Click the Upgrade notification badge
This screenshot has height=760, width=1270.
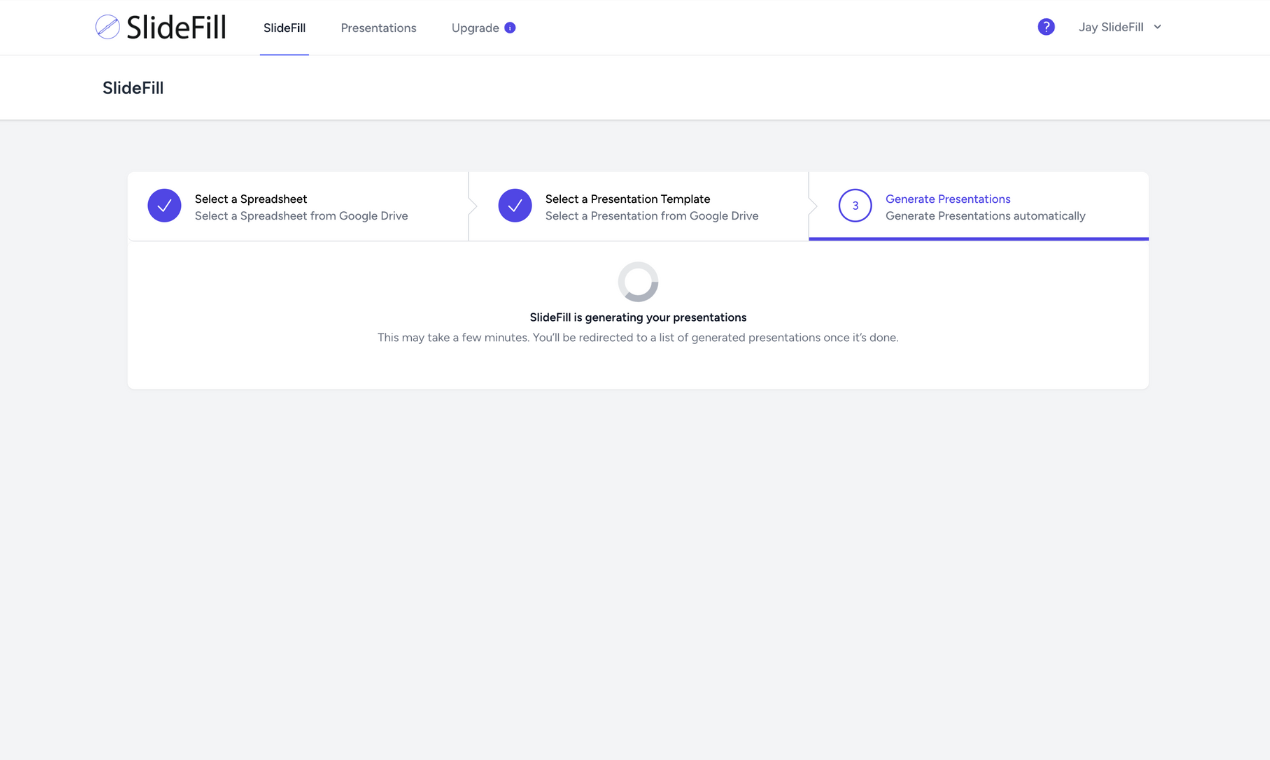[x=510, y=28]
